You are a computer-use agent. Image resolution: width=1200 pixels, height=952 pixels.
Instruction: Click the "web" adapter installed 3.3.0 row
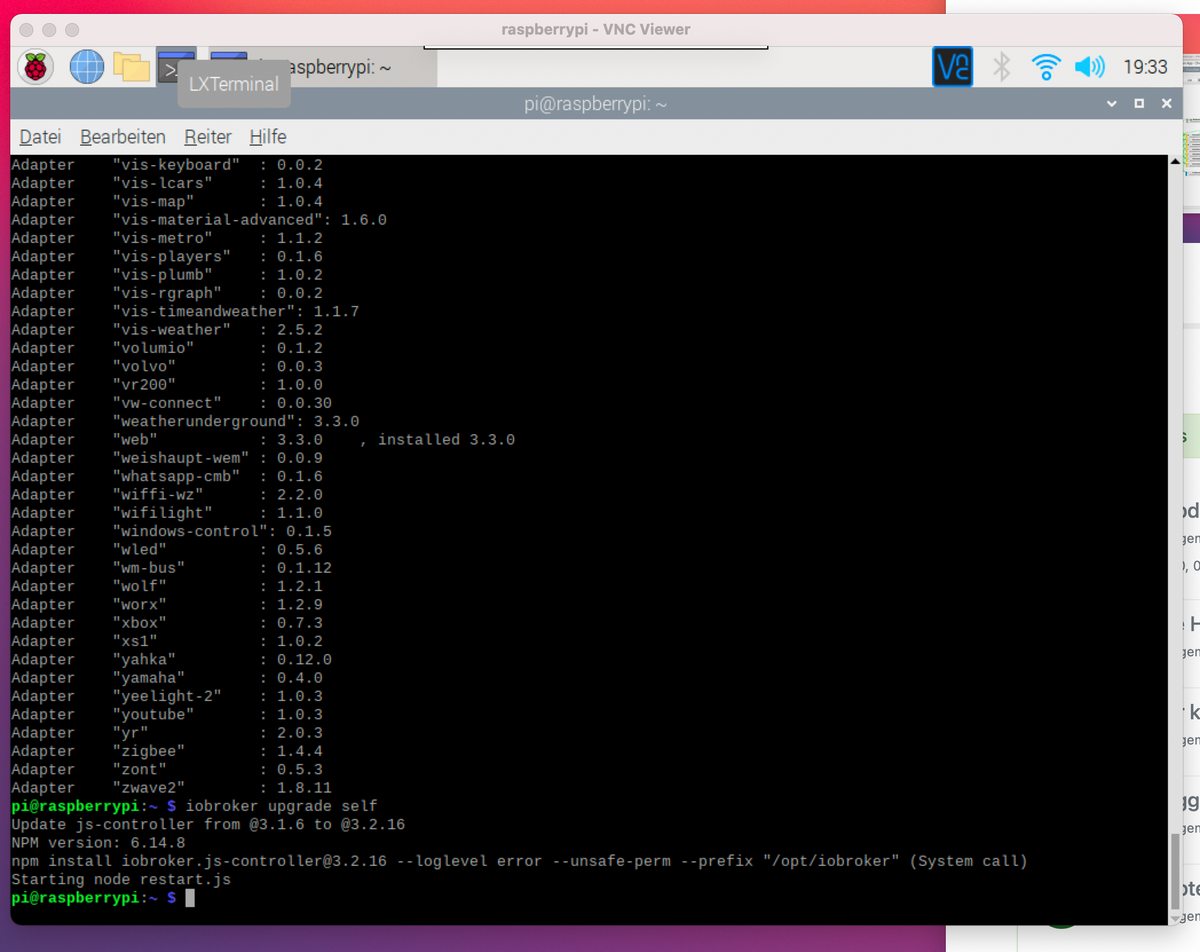point(263,440)
